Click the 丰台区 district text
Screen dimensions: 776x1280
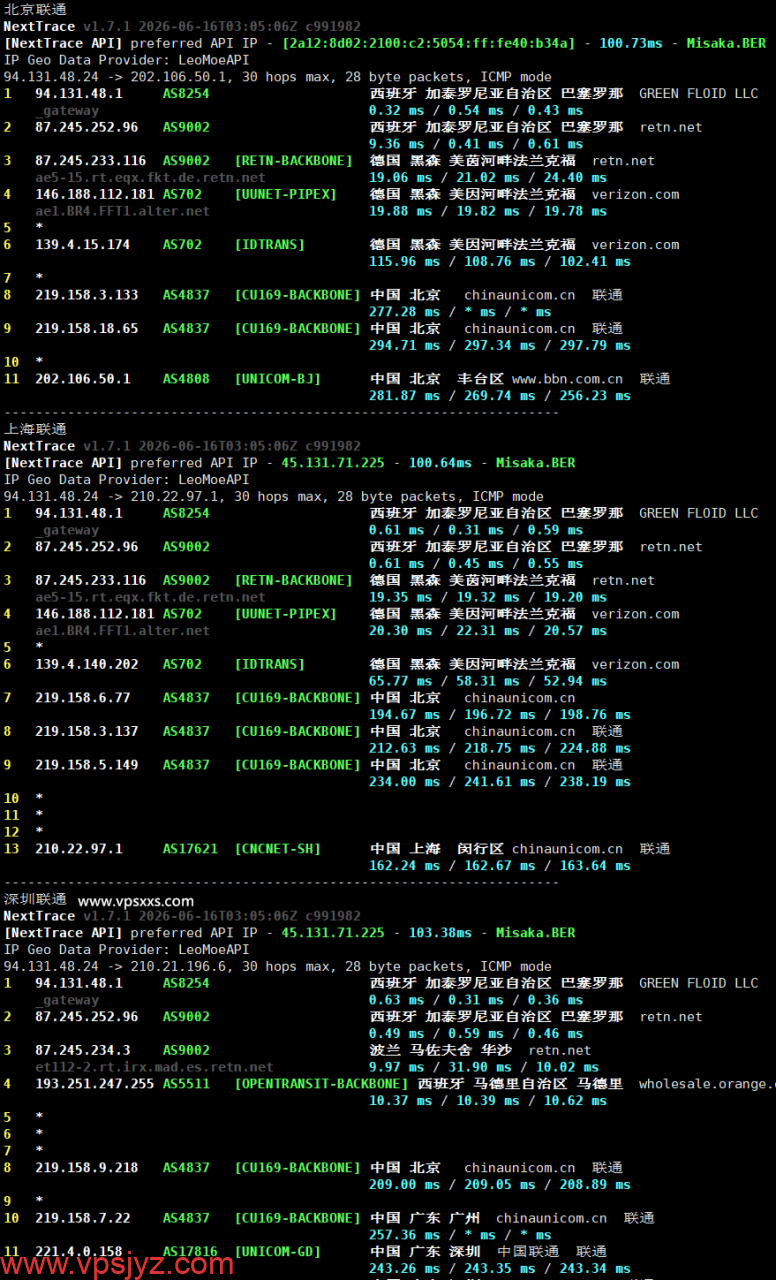pyautogui.click(x=480, y=379)
